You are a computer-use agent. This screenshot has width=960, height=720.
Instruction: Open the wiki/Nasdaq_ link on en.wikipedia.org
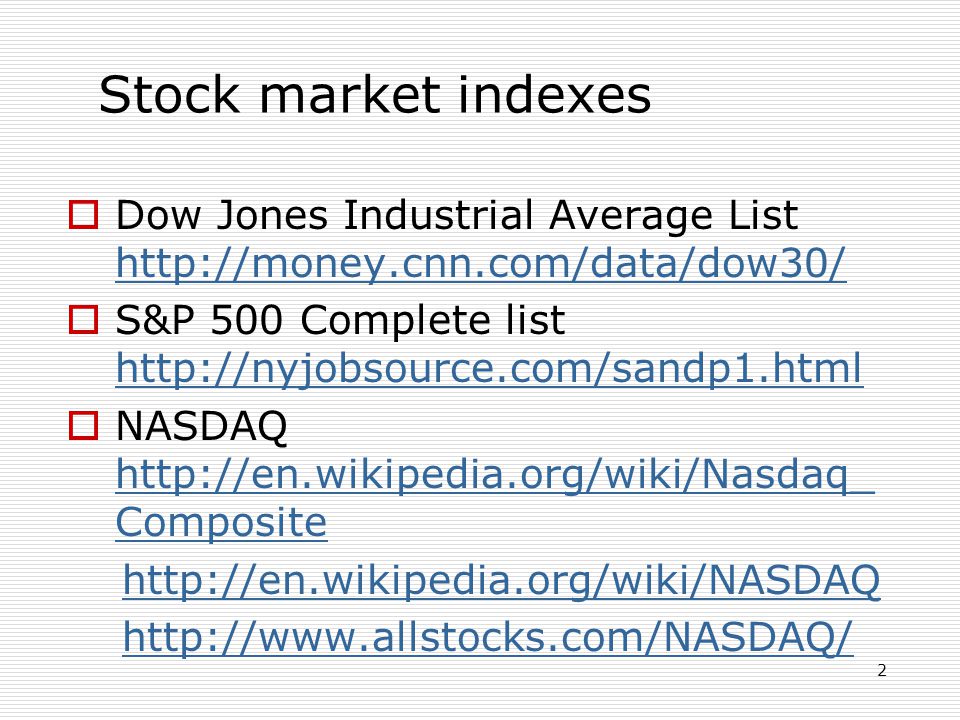pyautogui.click(x=495, y=474)
